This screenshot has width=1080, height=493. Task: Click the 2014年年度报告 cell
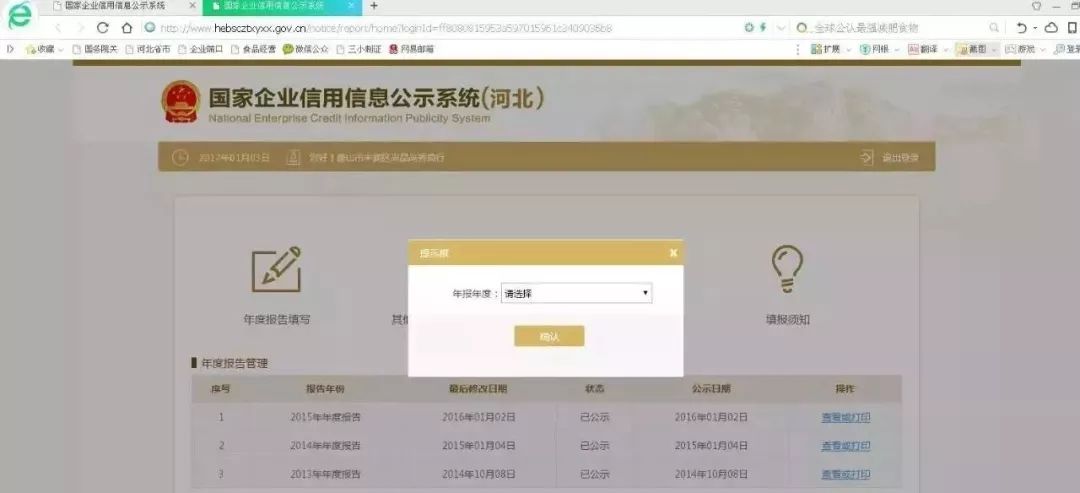pyautogui.click(x=325, y=445)
